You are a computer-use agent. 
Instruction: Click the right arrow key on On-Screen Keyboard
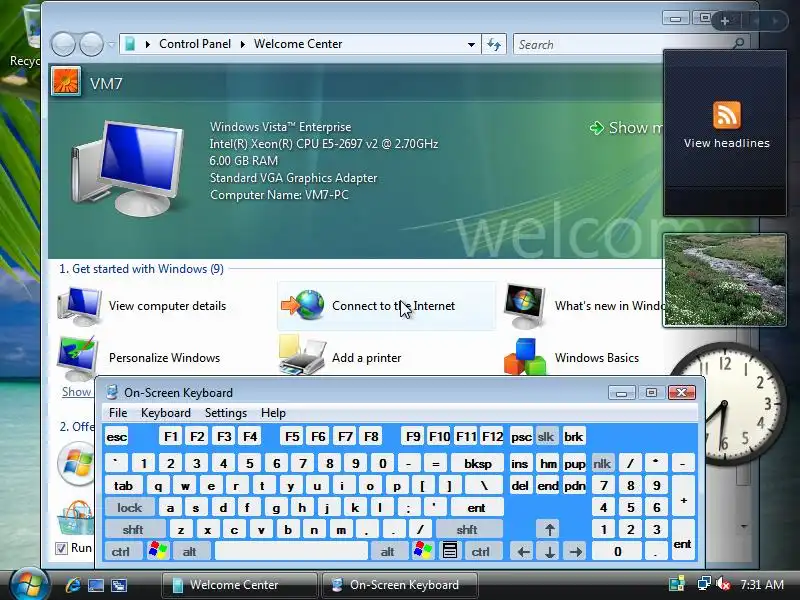(576, 551)
